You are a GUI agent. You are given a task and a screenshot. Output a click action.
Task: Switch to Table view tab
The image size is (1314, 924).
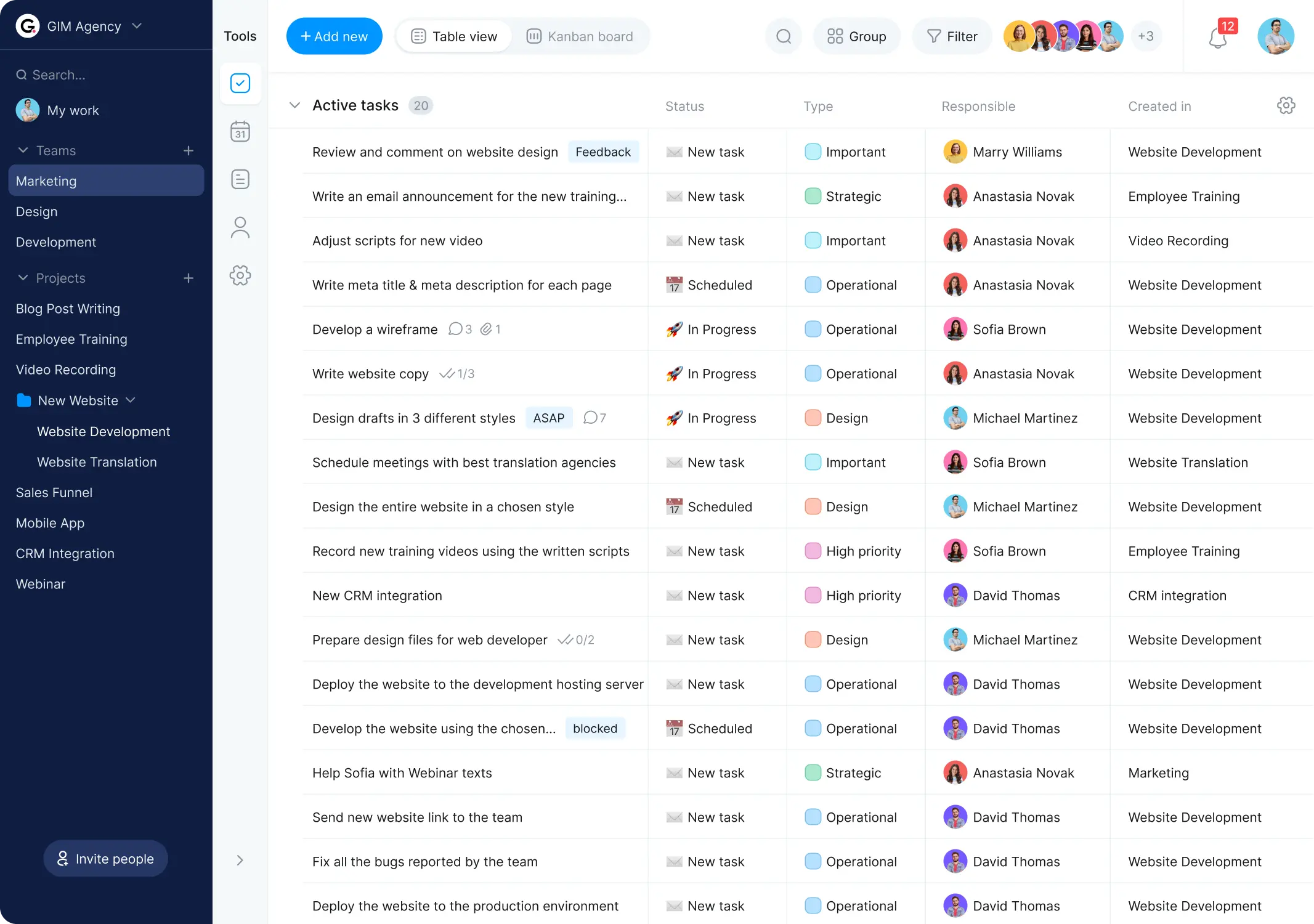tap(454, 36)
